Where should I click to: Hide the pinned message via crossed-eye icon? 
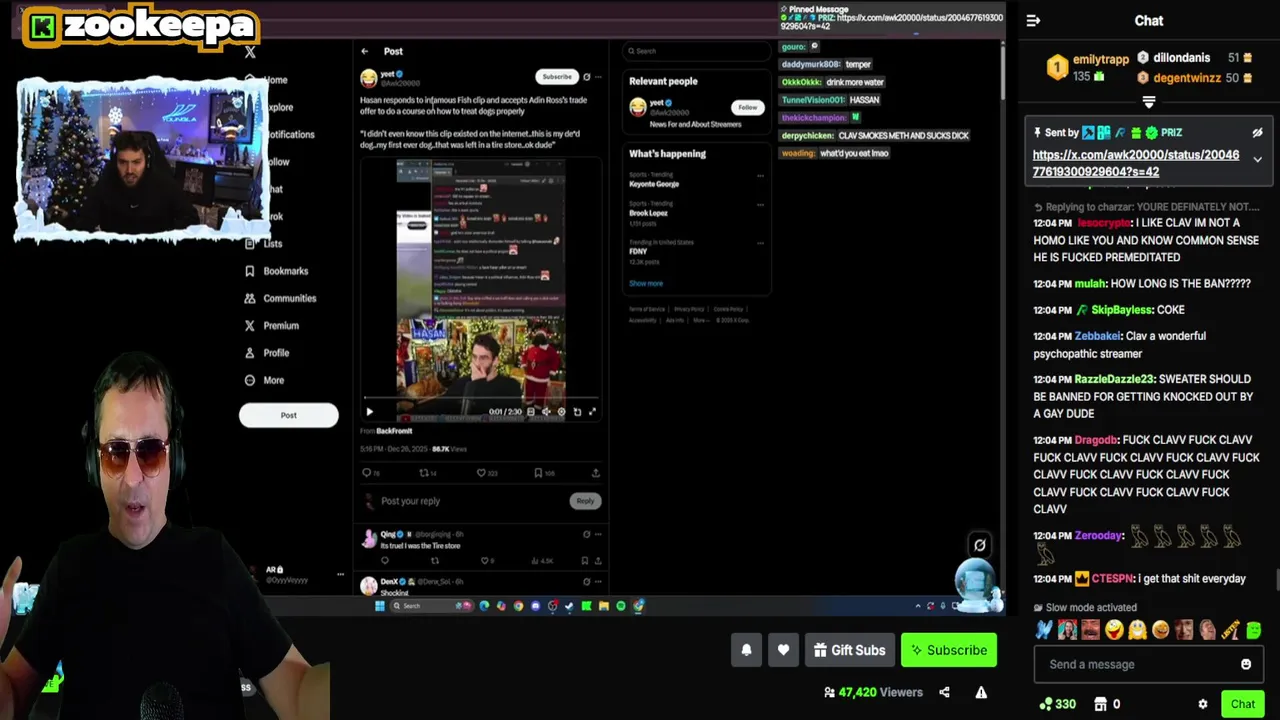1257,132
